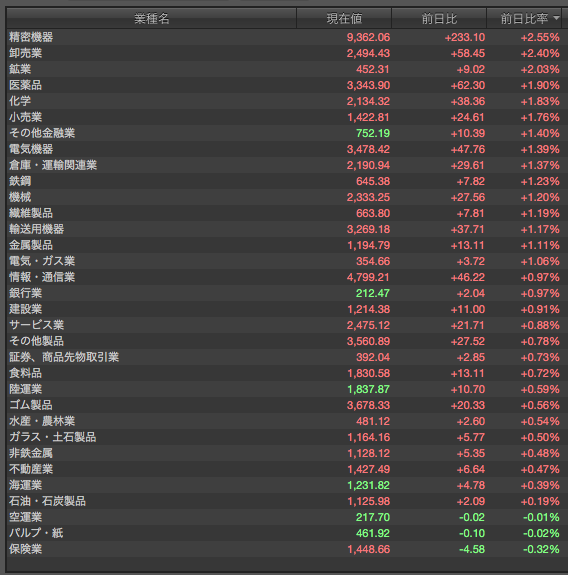Select the 卸売業 row name

[26, 53]
